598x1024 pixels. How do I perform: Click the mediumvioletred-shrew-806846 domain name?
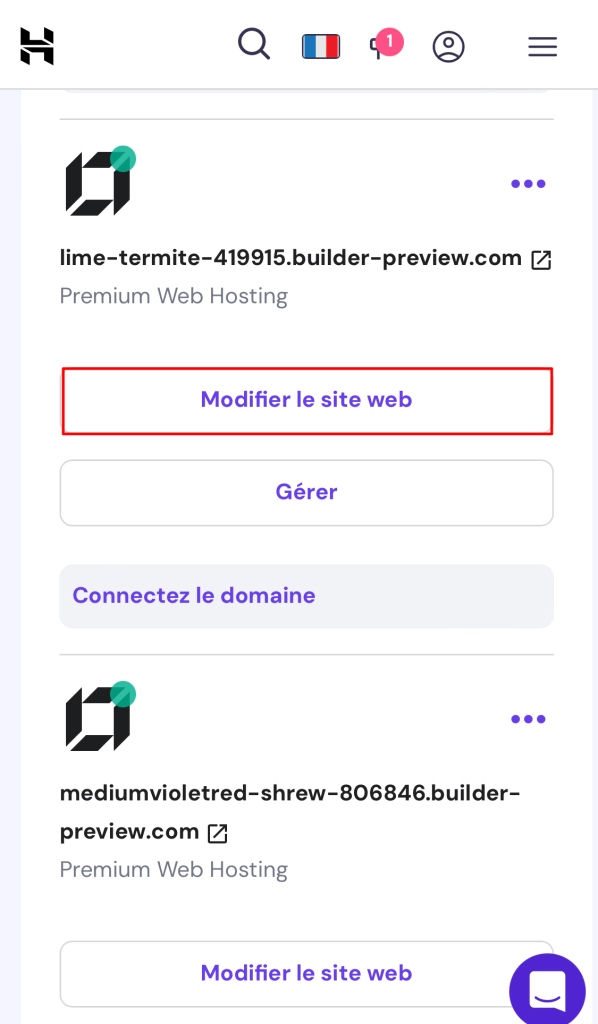click(x=290, y=812)
